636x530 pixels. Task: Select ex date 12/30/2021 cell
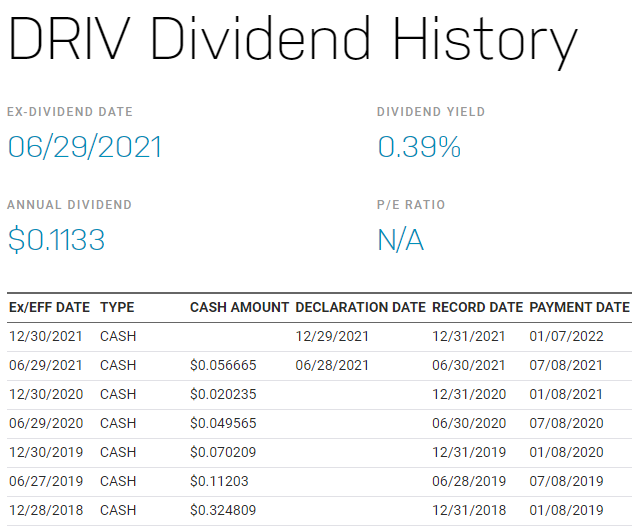(46, 337)
